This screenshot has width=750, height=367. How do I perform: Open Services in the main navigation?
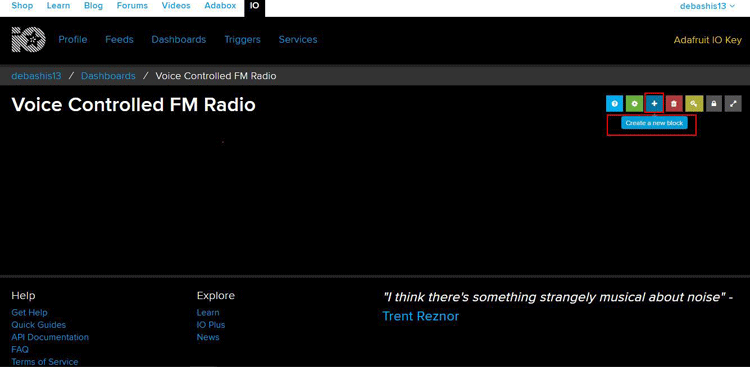tap(298, 40)
